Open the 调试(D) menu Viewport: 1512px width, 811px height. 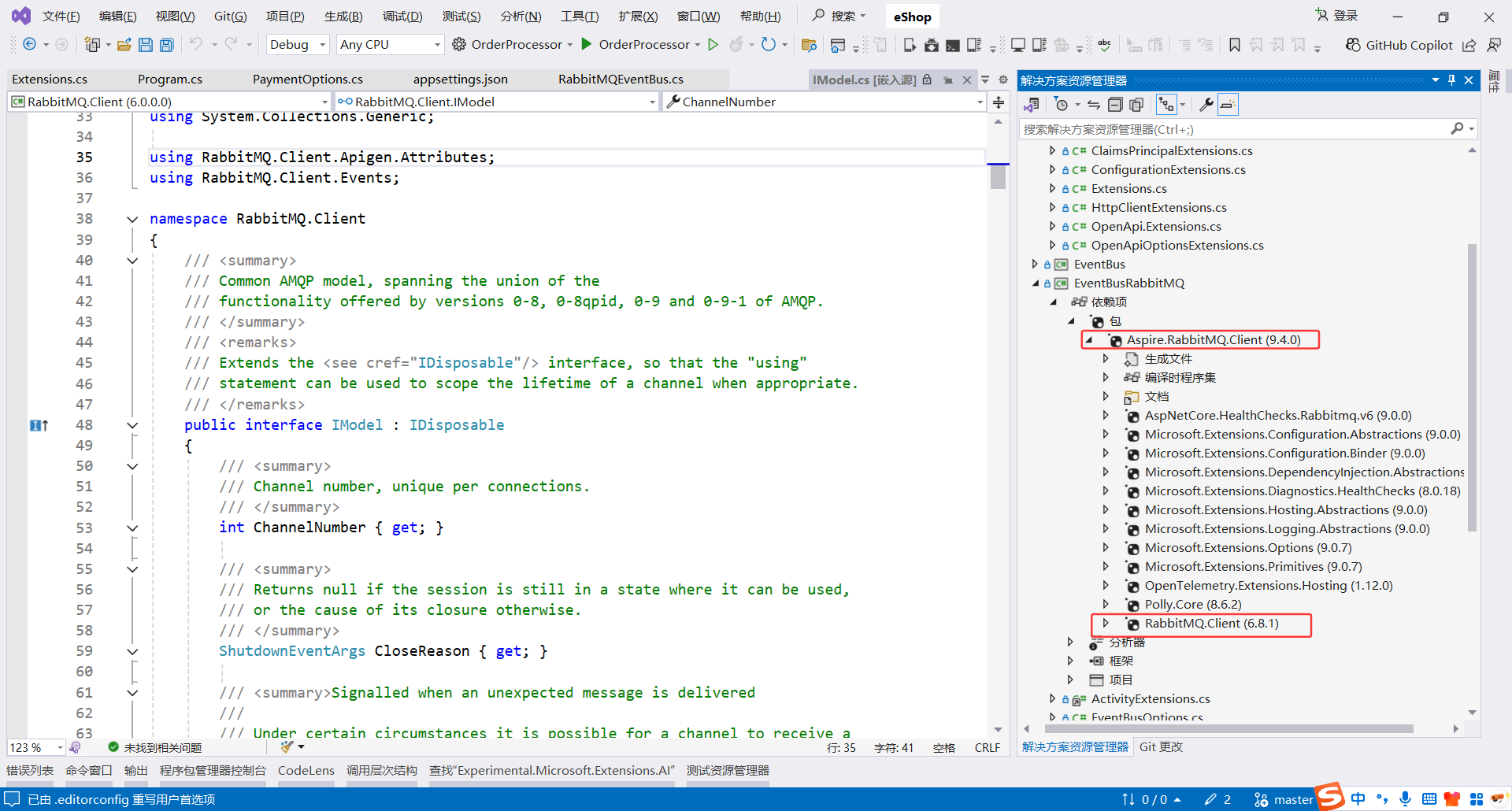(x=402, y=17)
